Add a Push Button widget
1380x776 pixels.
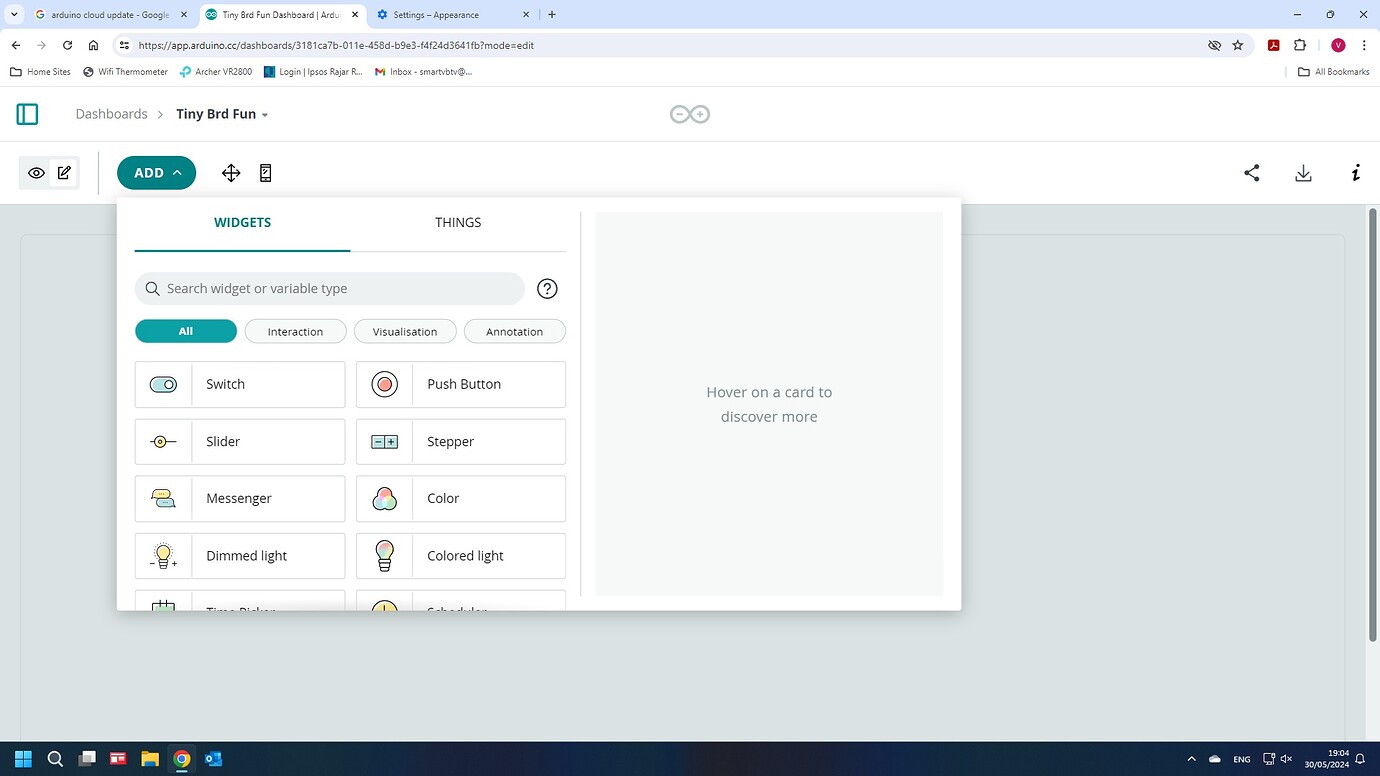[460, 384]
